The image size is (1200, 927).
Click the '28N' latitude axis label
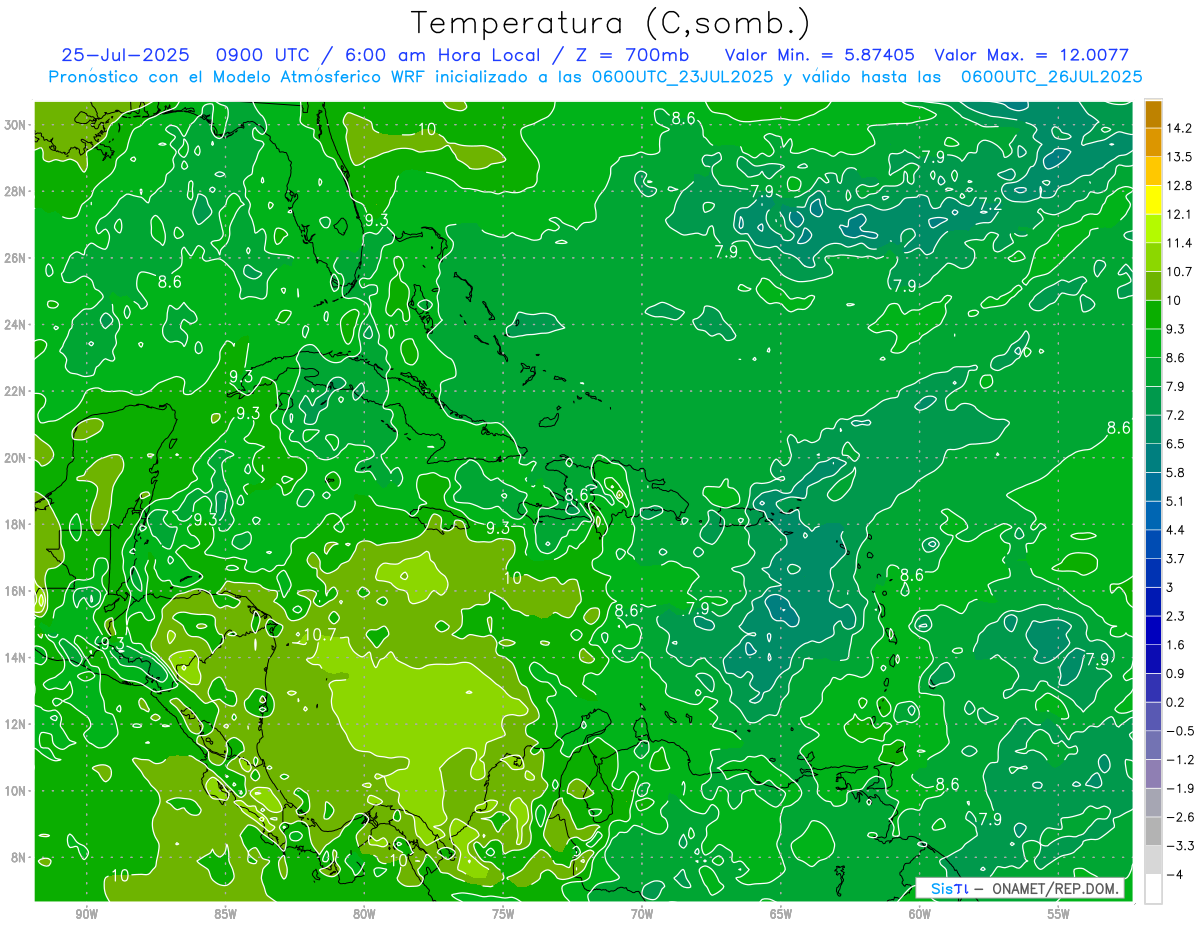17,191
